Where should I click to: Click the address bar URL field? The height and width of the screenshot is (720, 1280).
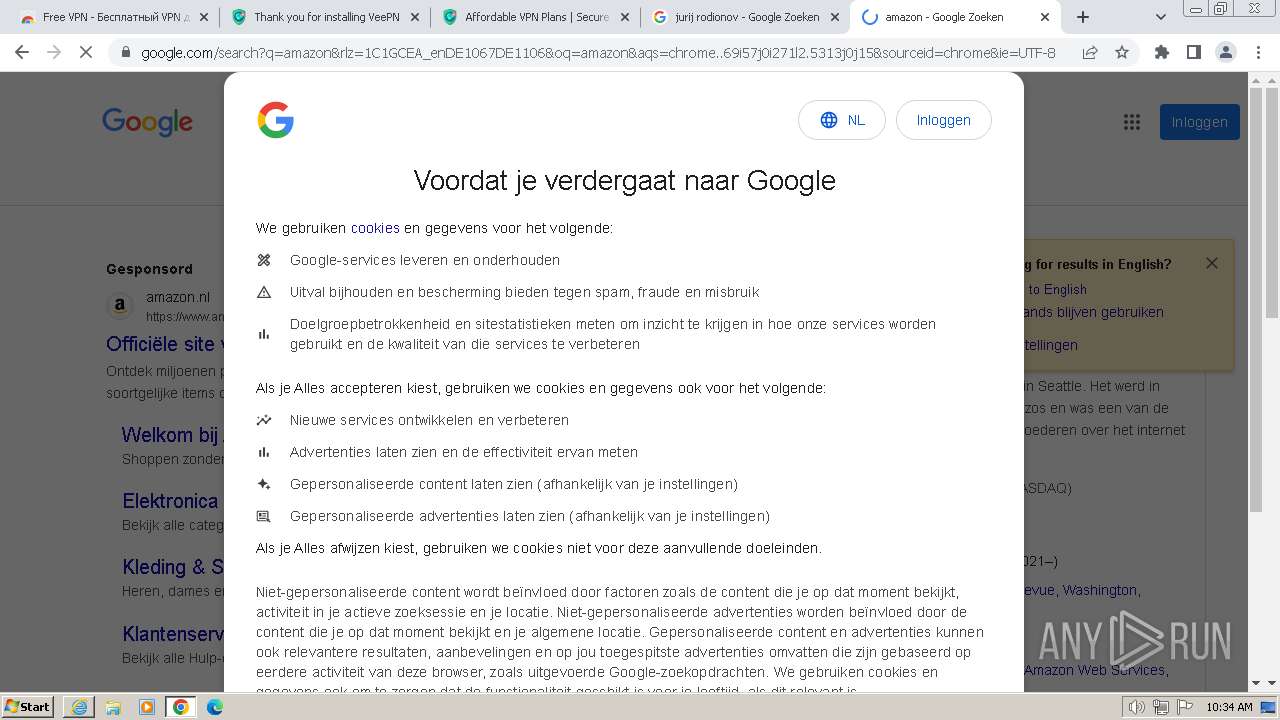tap(598, 52)
